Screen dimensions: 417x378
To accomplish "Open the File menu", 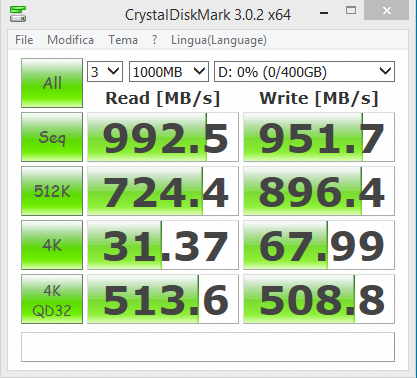I will click(x=24, y=40).
